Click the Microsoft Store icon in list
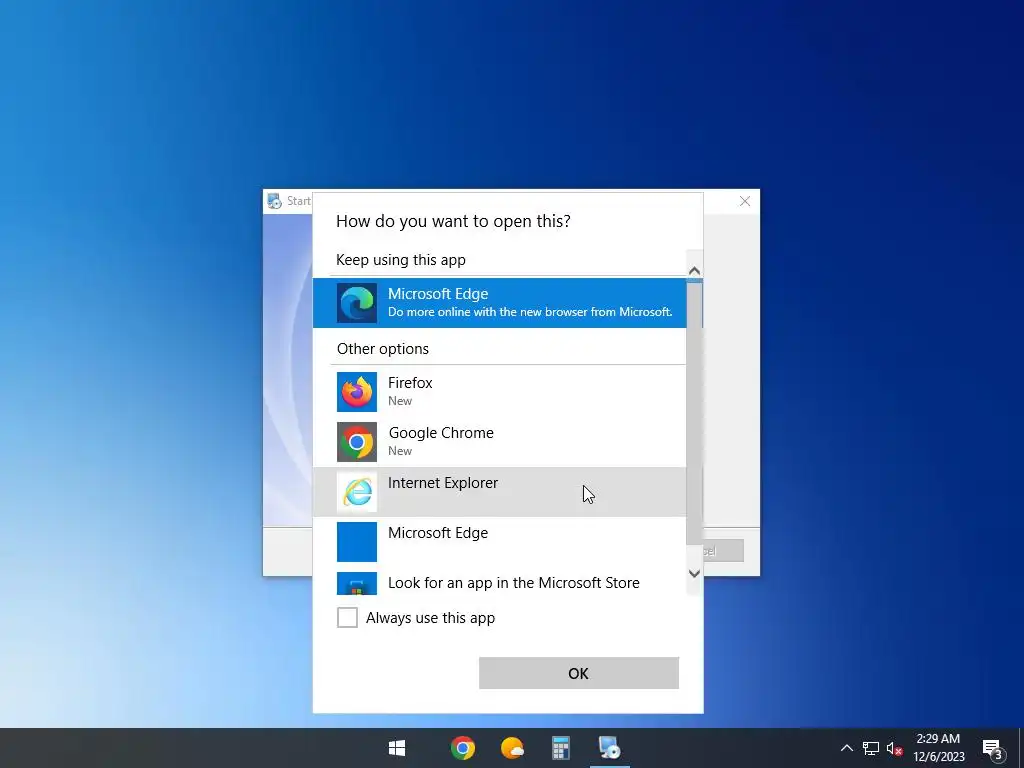1024x768 pixels. point(357,584)
